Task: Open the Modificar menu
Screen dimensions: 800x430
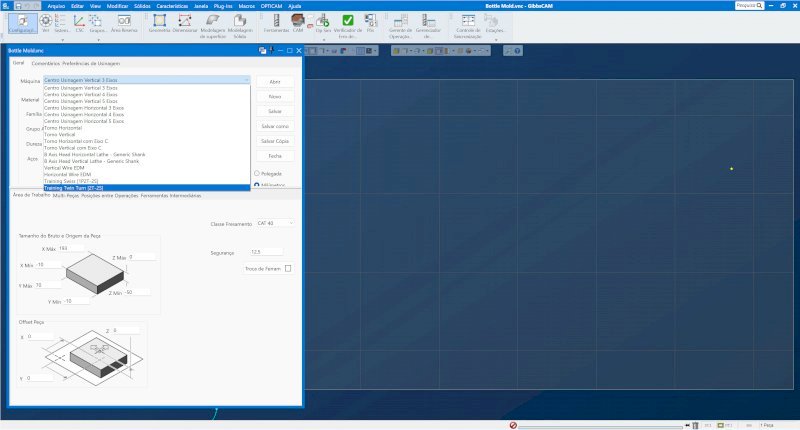Action: pyautogui.click(x=117, y=6)
